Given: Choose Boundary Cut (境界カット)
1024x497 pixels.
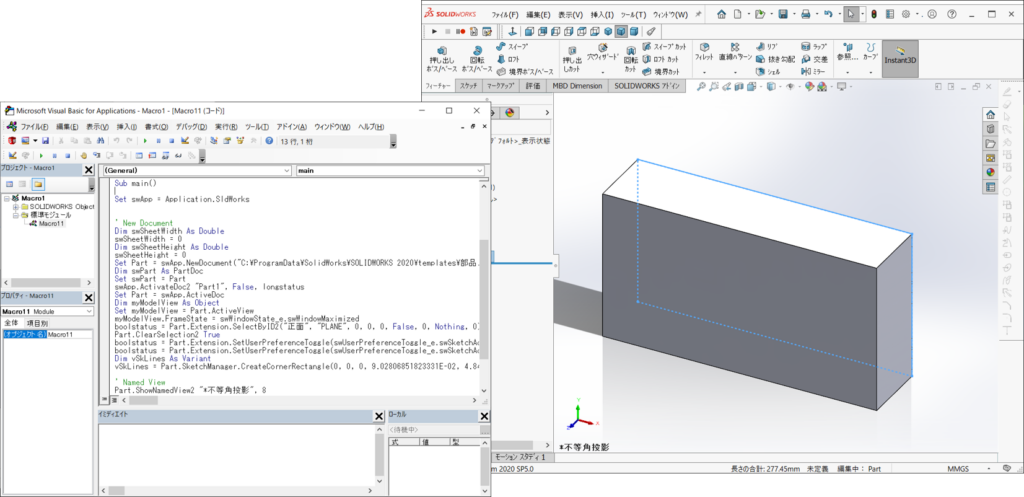Looking at the screenshot, I should click(x=661, y=72).
